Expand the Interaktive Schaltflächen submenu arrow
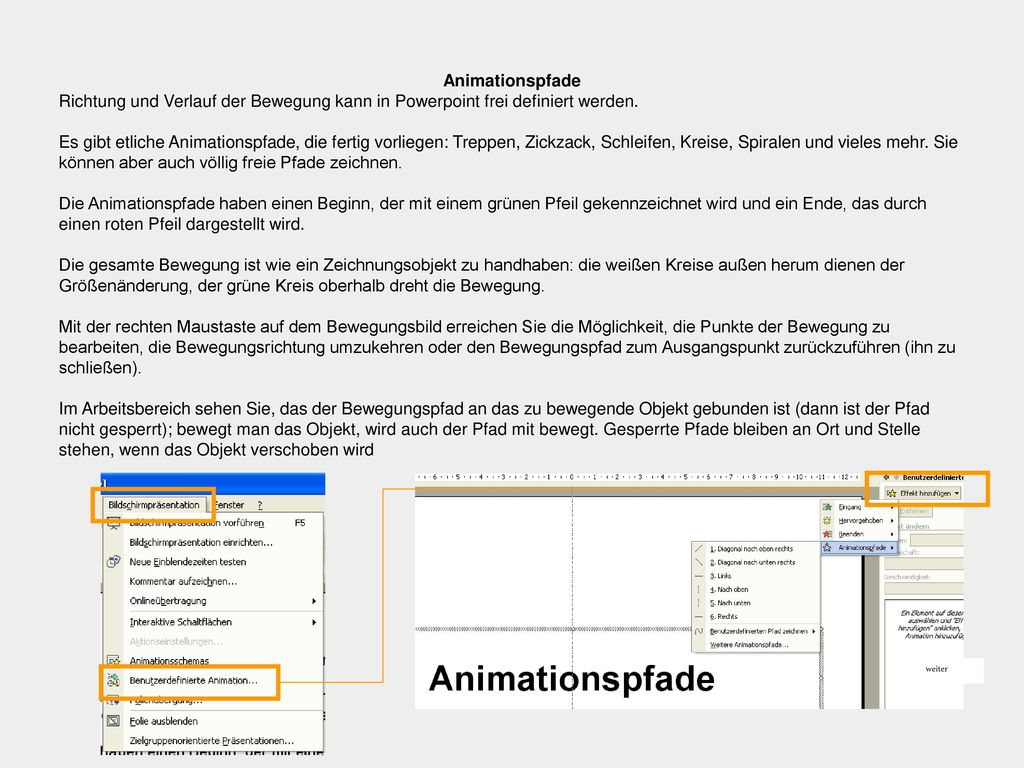The image size is (1024, 768). [x=314, y=622]
